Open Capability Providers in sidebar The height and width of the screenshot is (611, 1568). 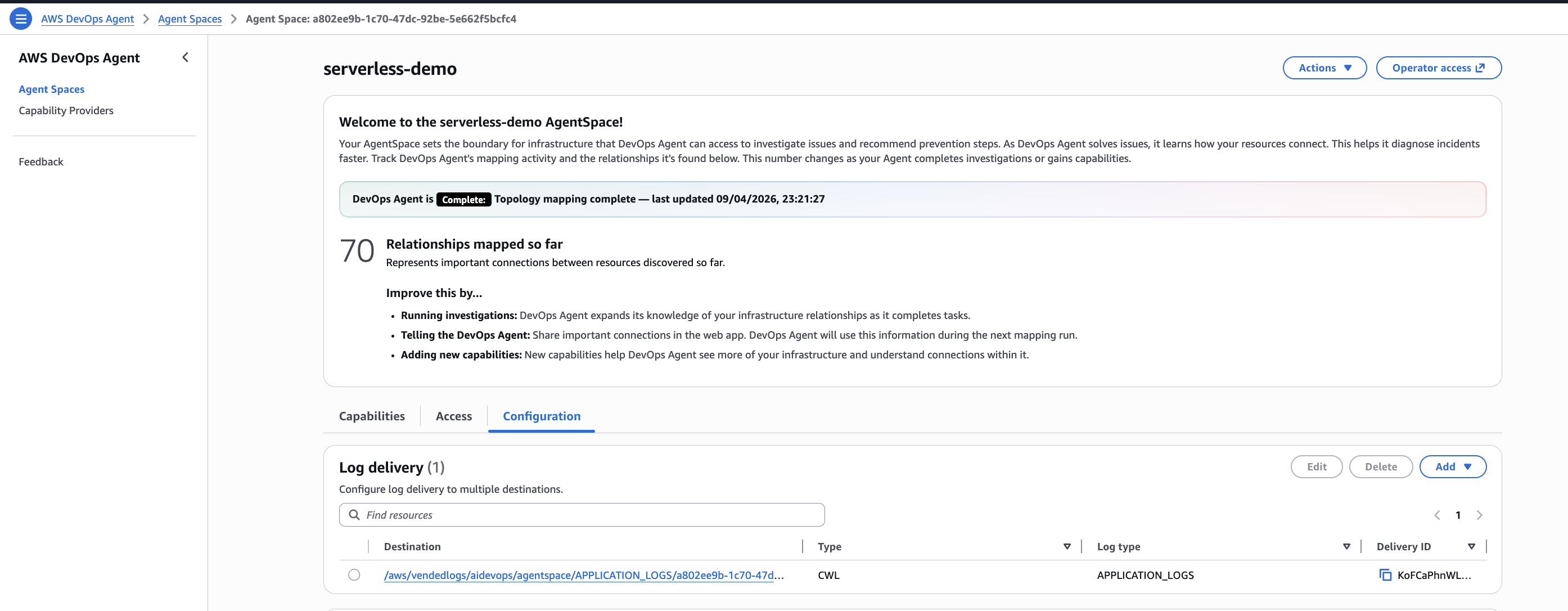(66, 110)
